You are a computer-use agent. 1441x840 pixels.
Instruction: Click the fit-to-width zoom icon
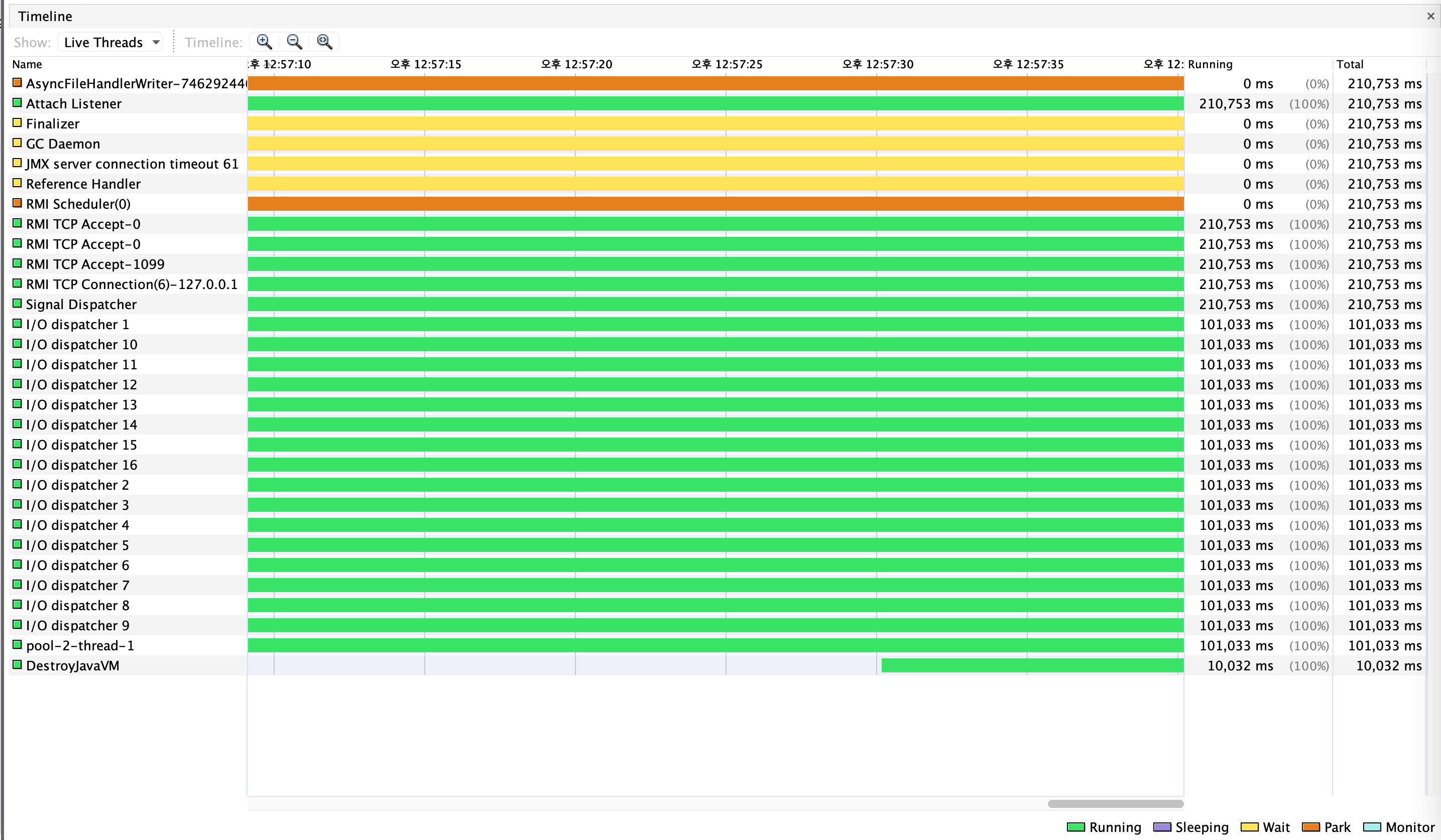coord(325,42)
